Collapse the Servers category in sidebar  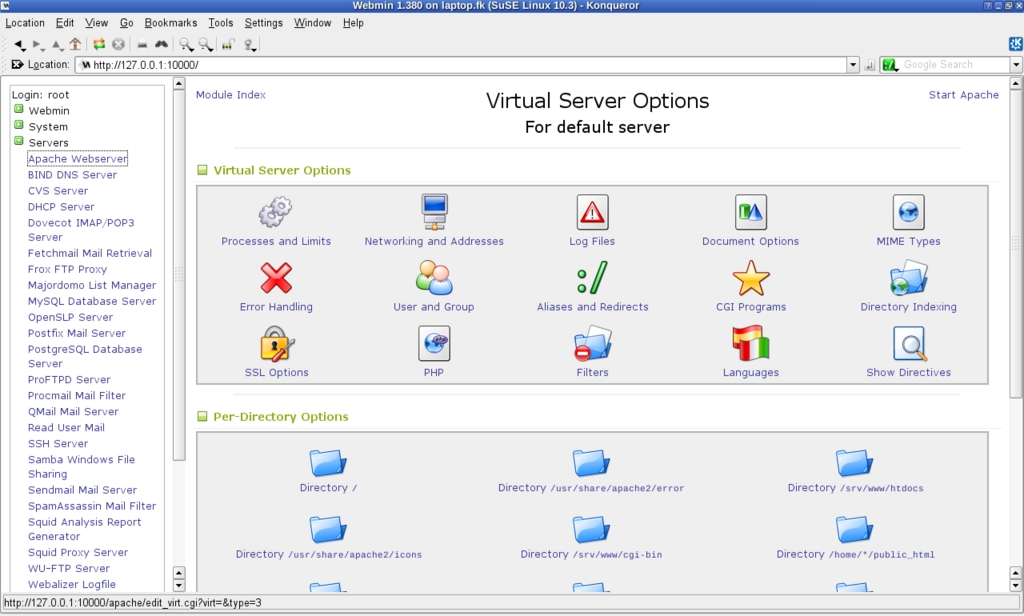click(18, 142)
